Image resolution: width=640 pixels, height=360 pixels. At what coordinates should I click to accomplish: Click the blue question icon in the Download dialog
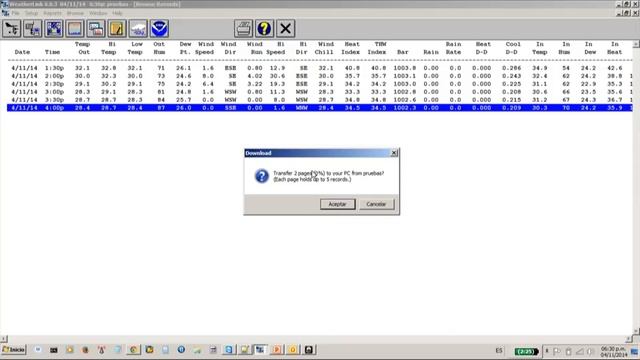[262, 176]
